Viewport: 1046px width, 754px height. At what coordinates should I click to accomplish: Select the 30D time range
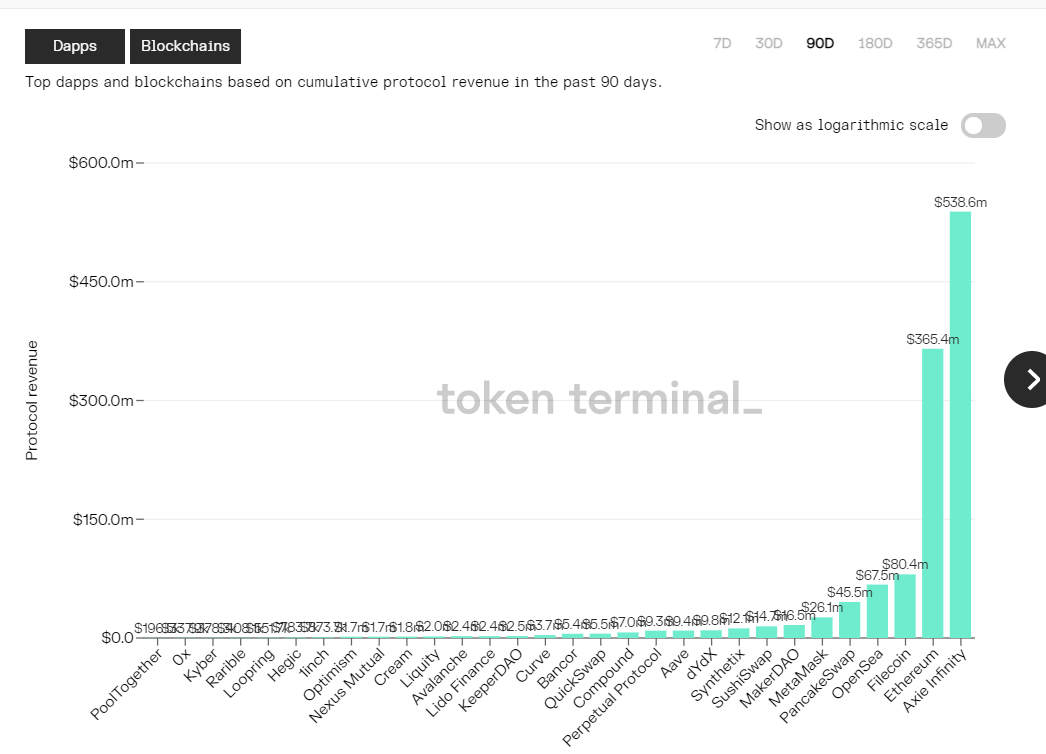[768, 43]
